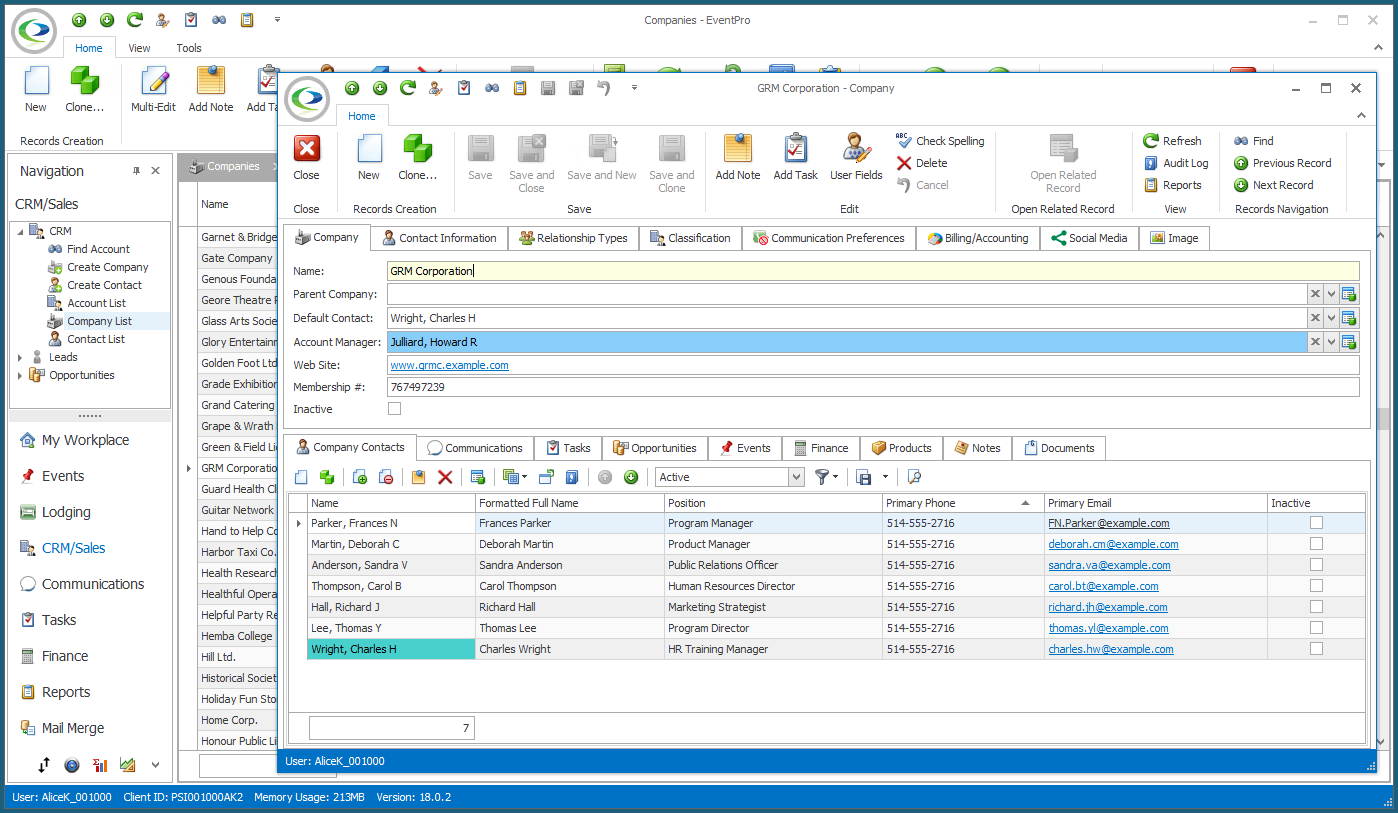This screenshot has height=813, width=1398.
Task: Open the Billing/Accounting tab
Action: (978, 238)
